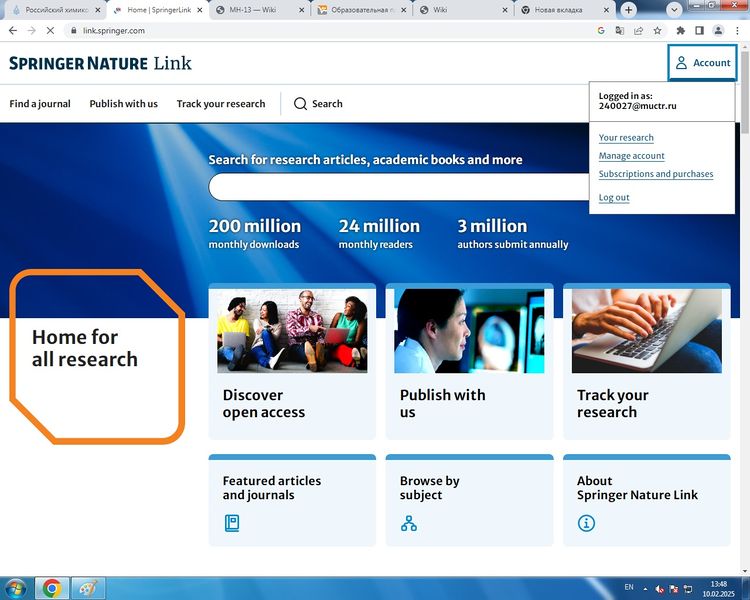Image resolution: width=750 pixels, height=600 pixels.
Task: Click the Account user icon
Action: [x=681, y=63]
